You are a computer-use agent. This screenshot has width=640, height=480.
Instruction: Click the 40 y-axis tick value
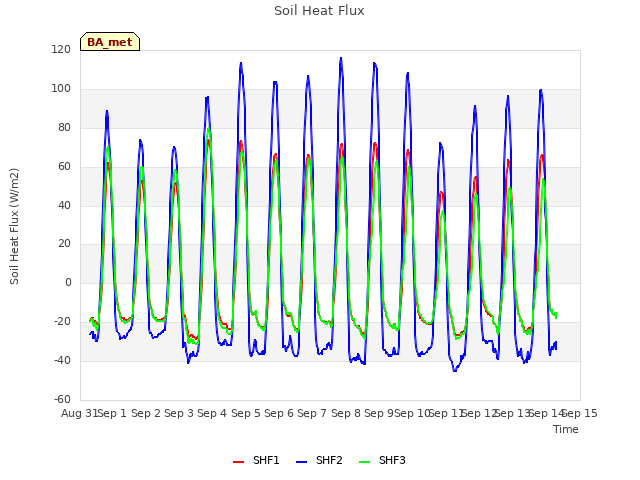(x=64, y=205)
